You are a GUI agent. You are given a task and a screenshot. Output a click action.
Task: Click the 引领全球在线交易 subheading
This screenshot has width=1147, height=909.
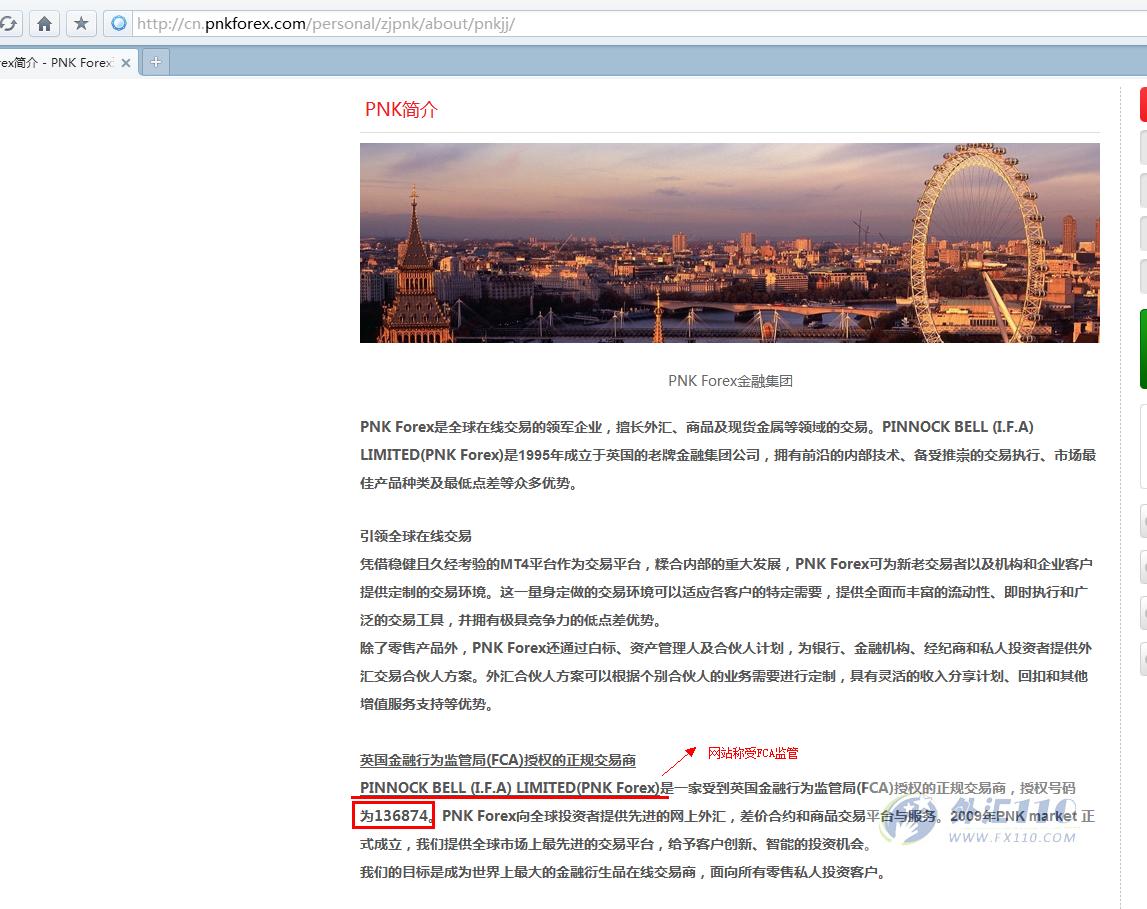415,536
